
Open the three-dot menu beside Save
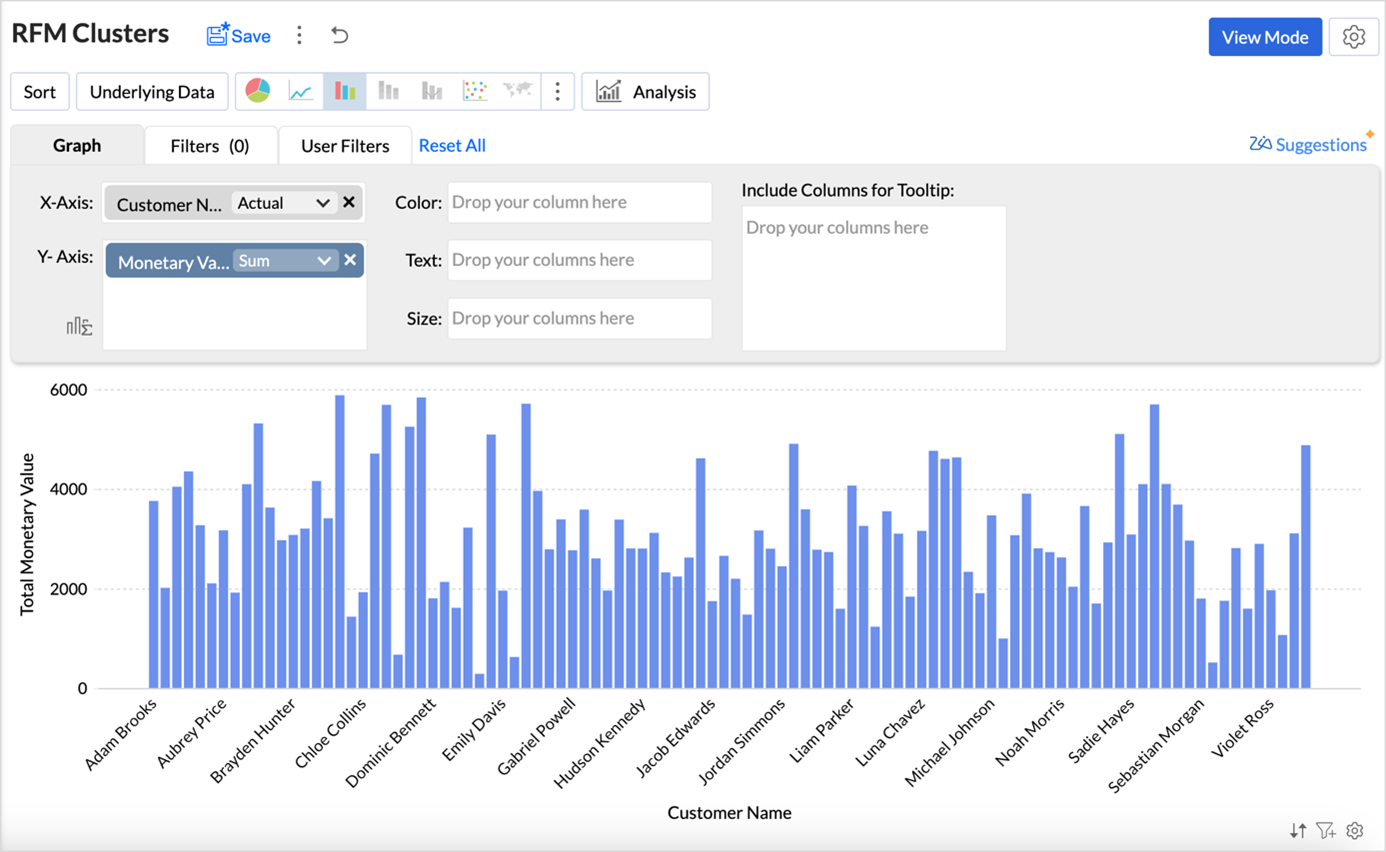tap(299, 36)
